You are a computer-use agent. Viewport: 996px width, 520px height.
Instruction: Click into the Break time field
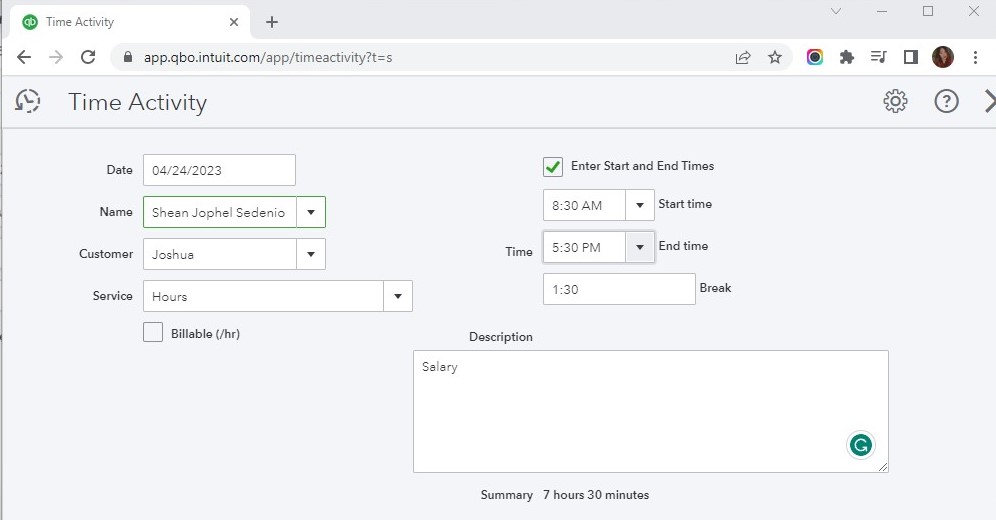[618, 289]
